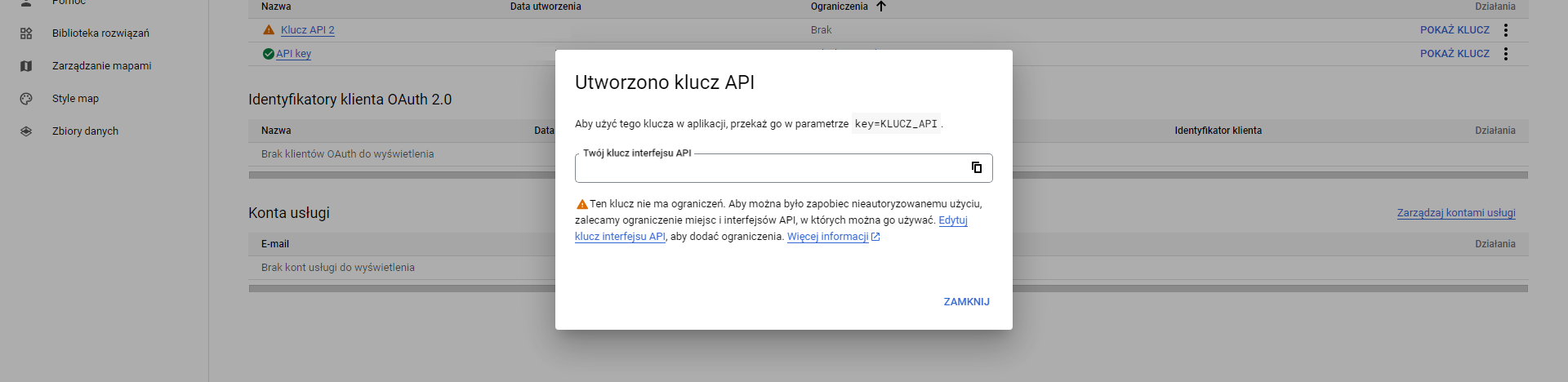The width and height of the screenshot is (1568, 382).
Task: Click the Zarządzanie mapami map icon
Action: [26, 66]
